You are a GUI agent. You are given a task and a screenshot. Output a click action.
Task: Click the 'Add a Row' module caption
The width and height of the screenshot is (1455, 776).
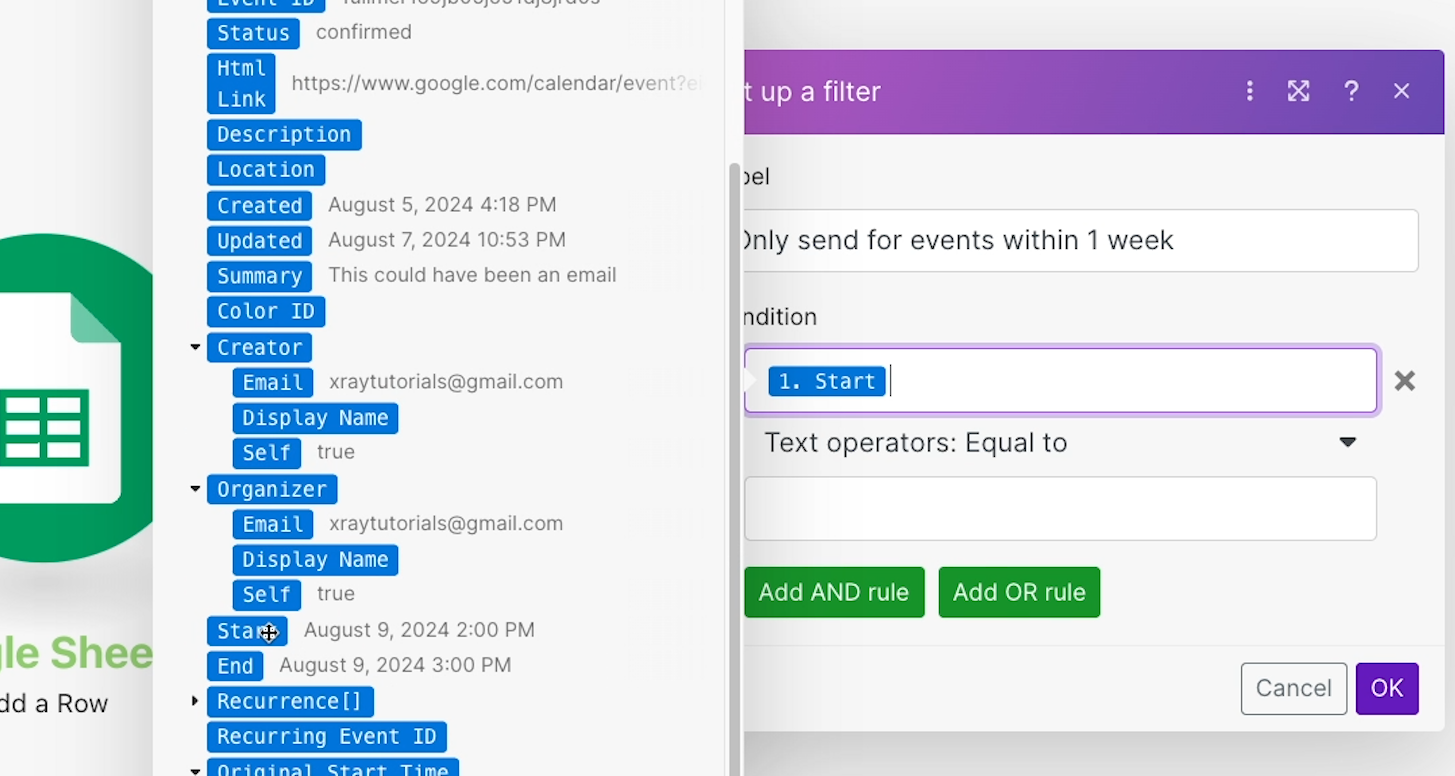(54, 704)
